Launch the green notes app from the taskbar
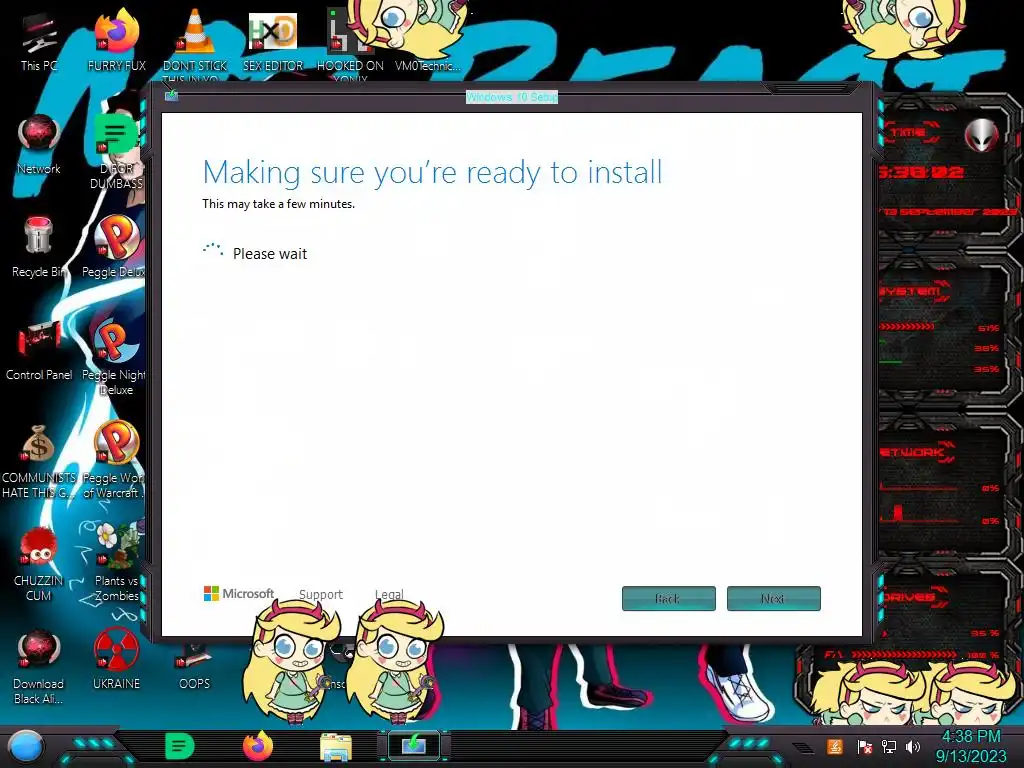The height and width of the screenshot is (768, 1024). [180, 746]
